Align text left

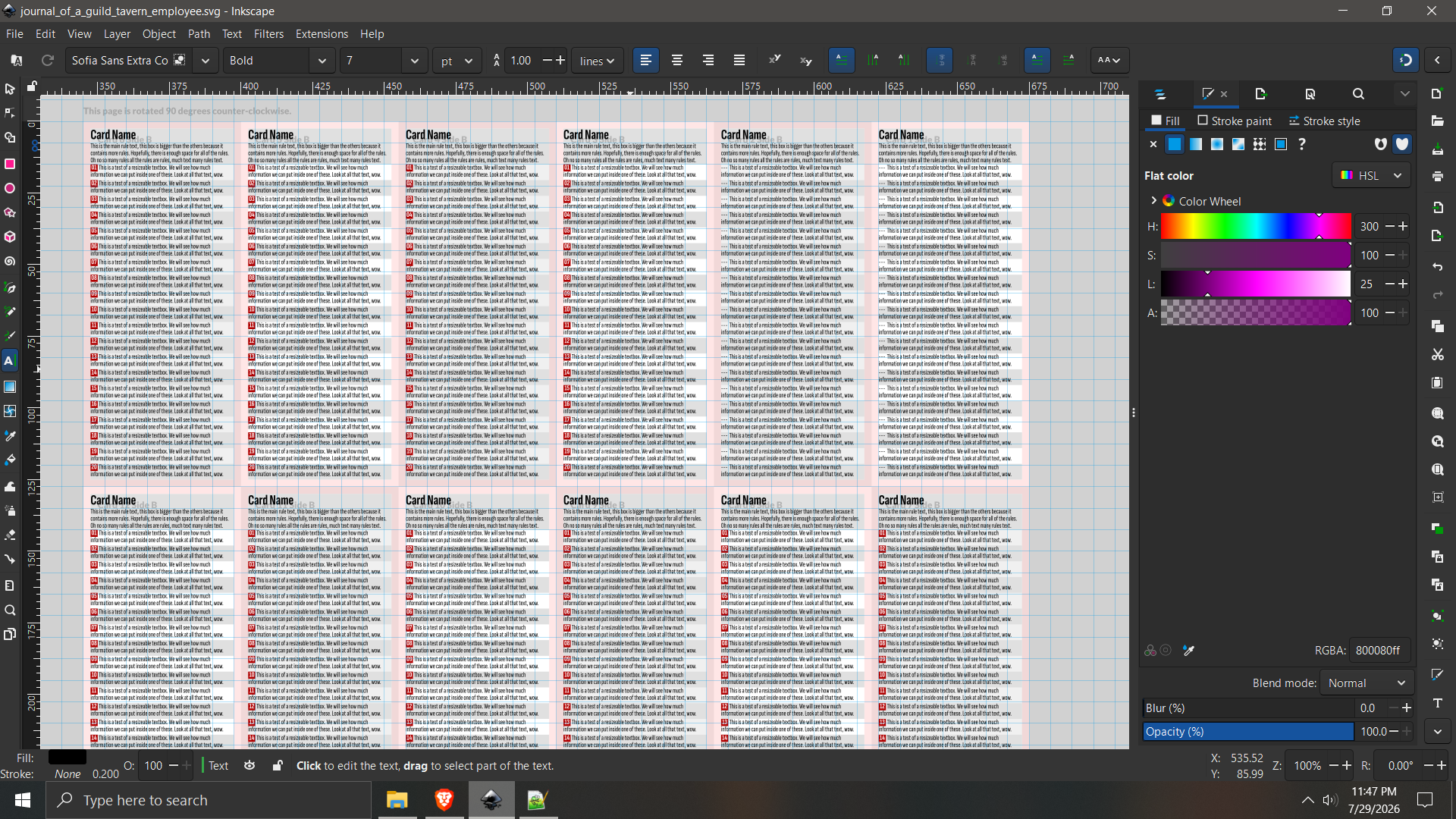click(x=646, y=60)
